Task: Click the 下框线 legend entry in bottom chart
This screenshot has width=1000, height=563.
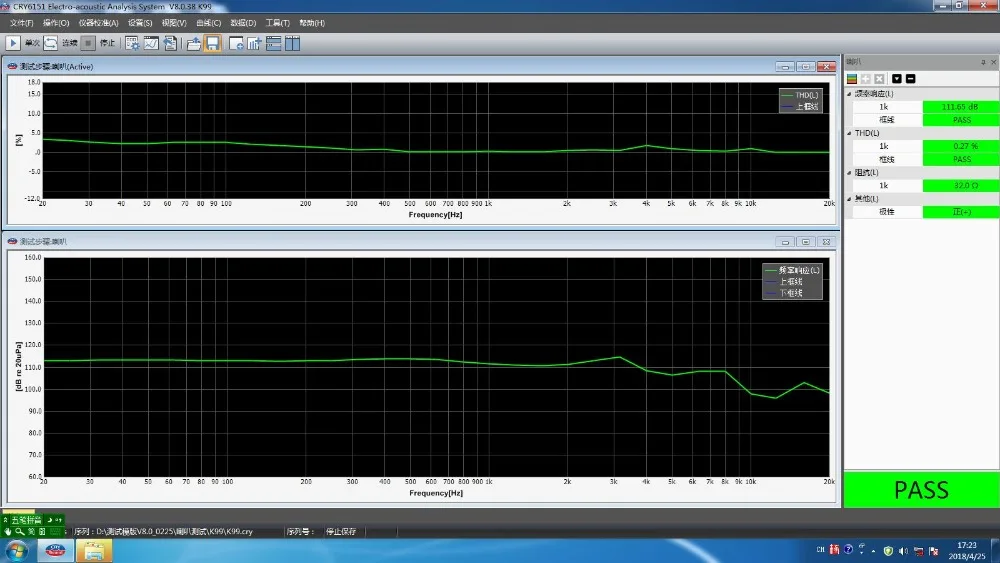Action: pos(785,293)
